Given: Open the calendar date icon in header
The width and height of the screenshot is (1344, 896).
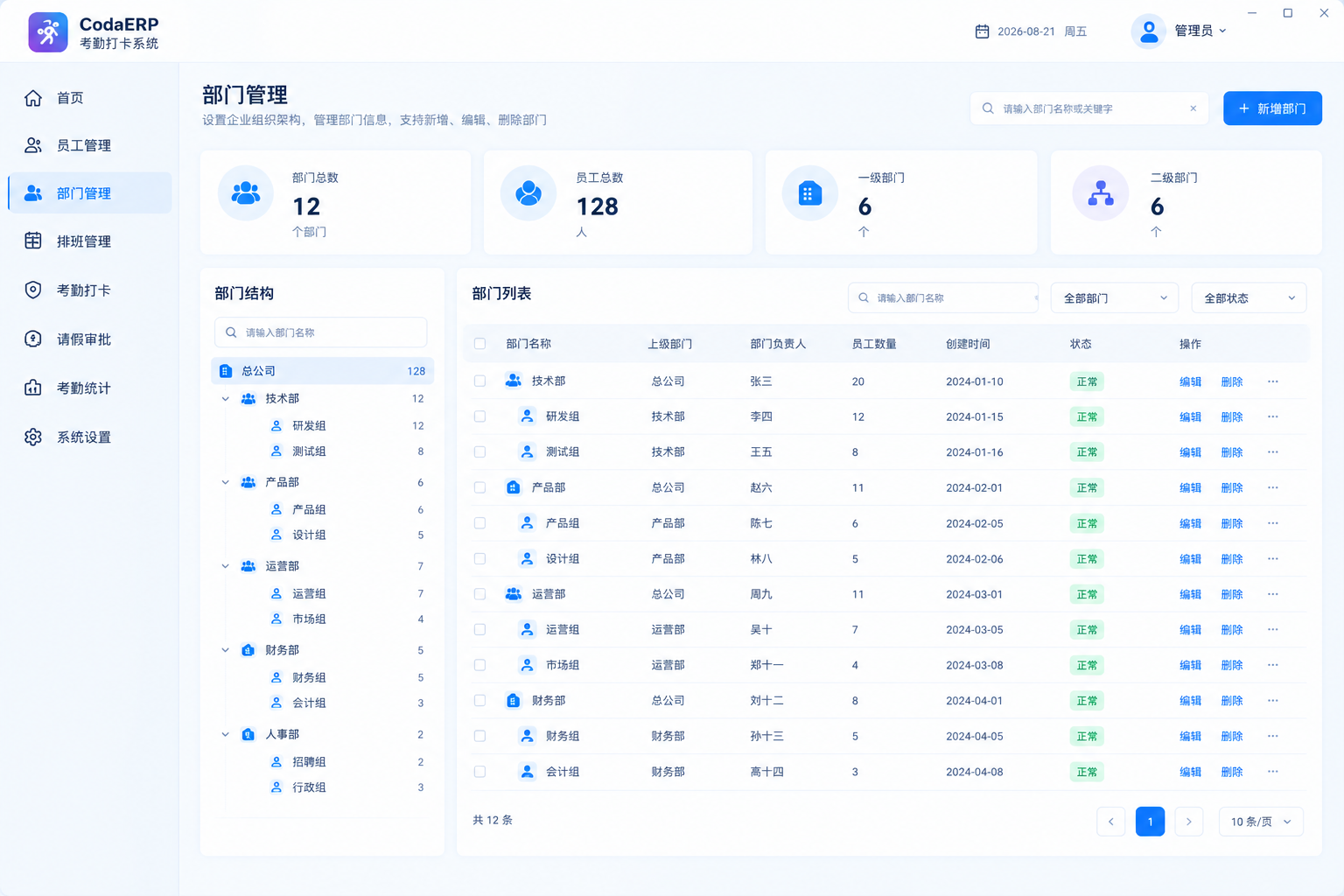Looking at the screenshot, I should pos(983,31).
